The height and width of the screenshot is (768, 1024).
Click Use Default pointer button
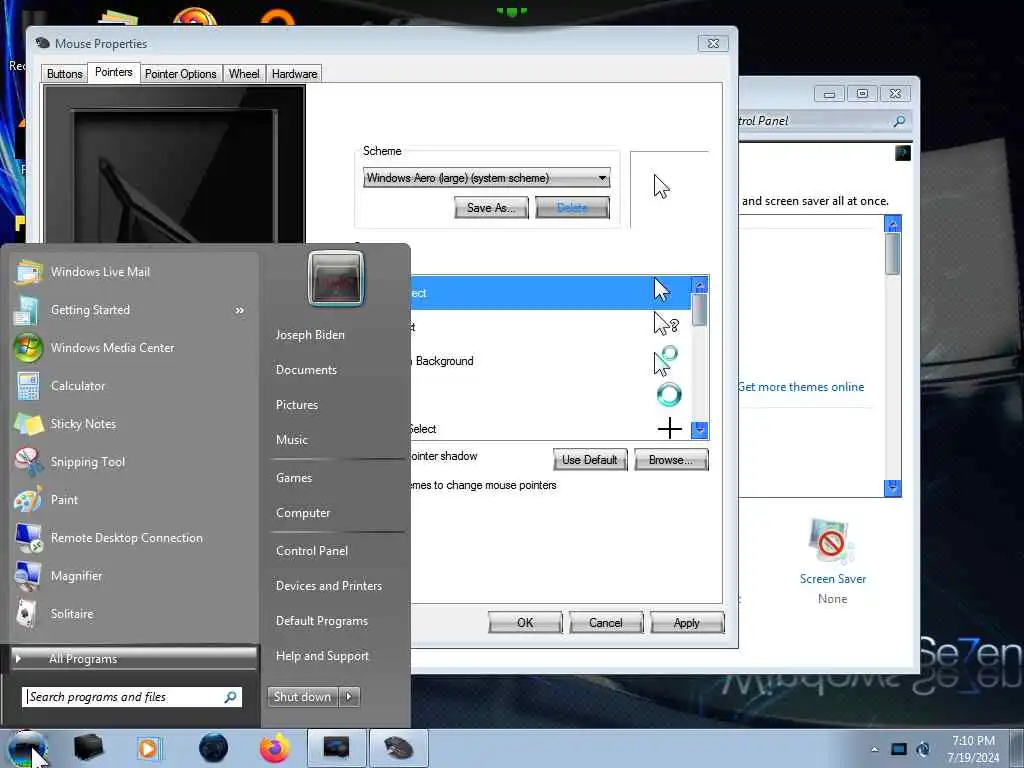tap(590, 460)
